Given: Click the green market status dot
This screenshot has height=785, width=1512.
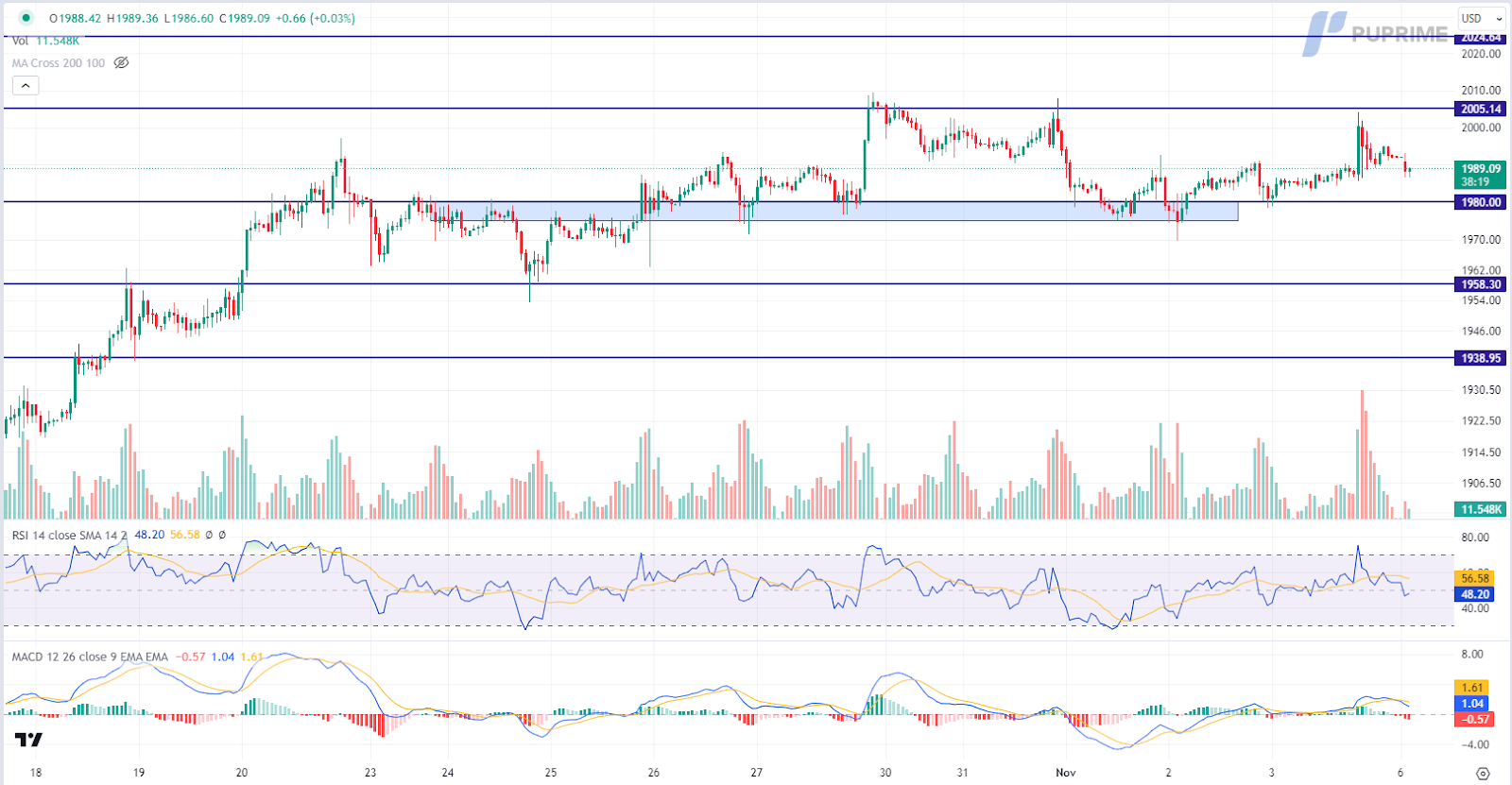Looking at the screenshot, I should click(26, 18).
